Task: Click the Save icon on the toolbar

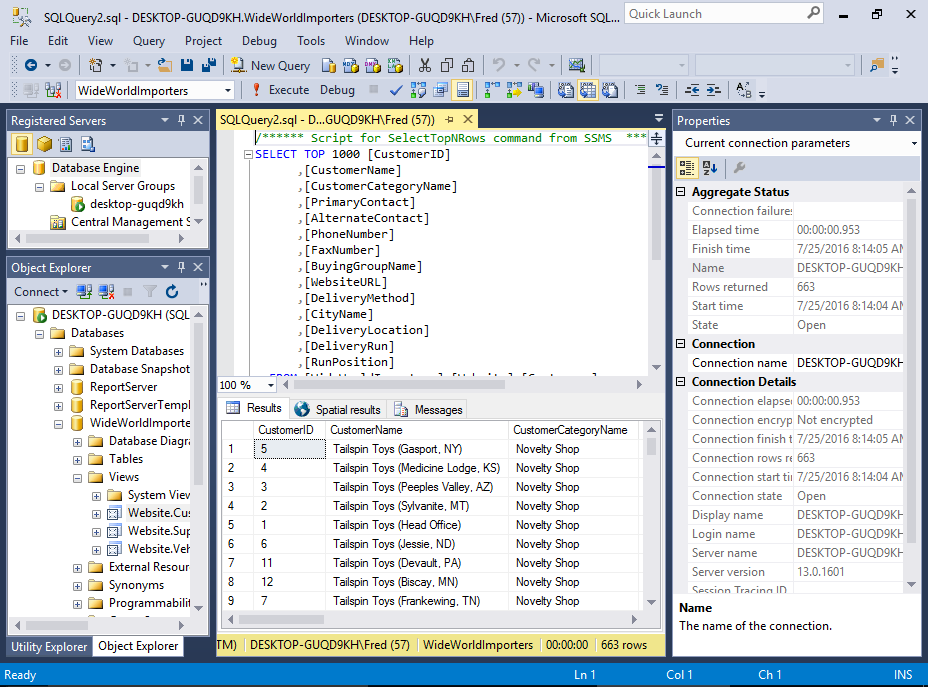Action: [x=188, y=65]
